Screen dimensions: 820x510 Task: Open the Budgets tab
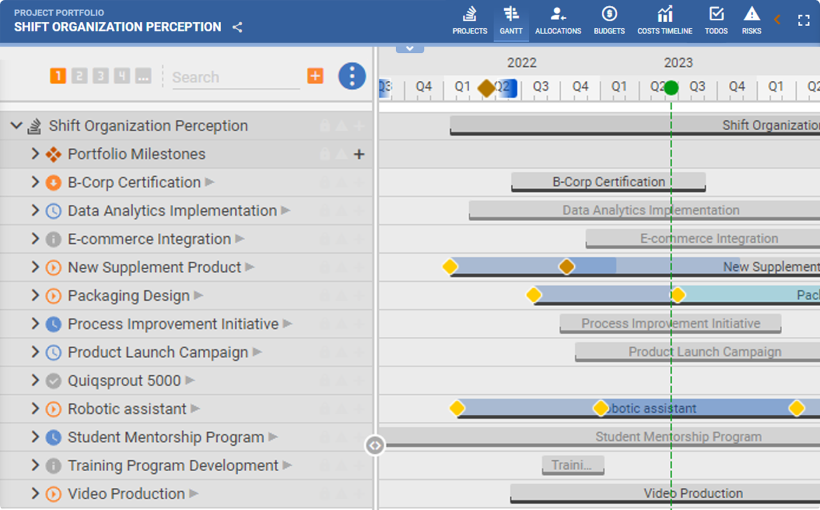[x=609, y=21]
